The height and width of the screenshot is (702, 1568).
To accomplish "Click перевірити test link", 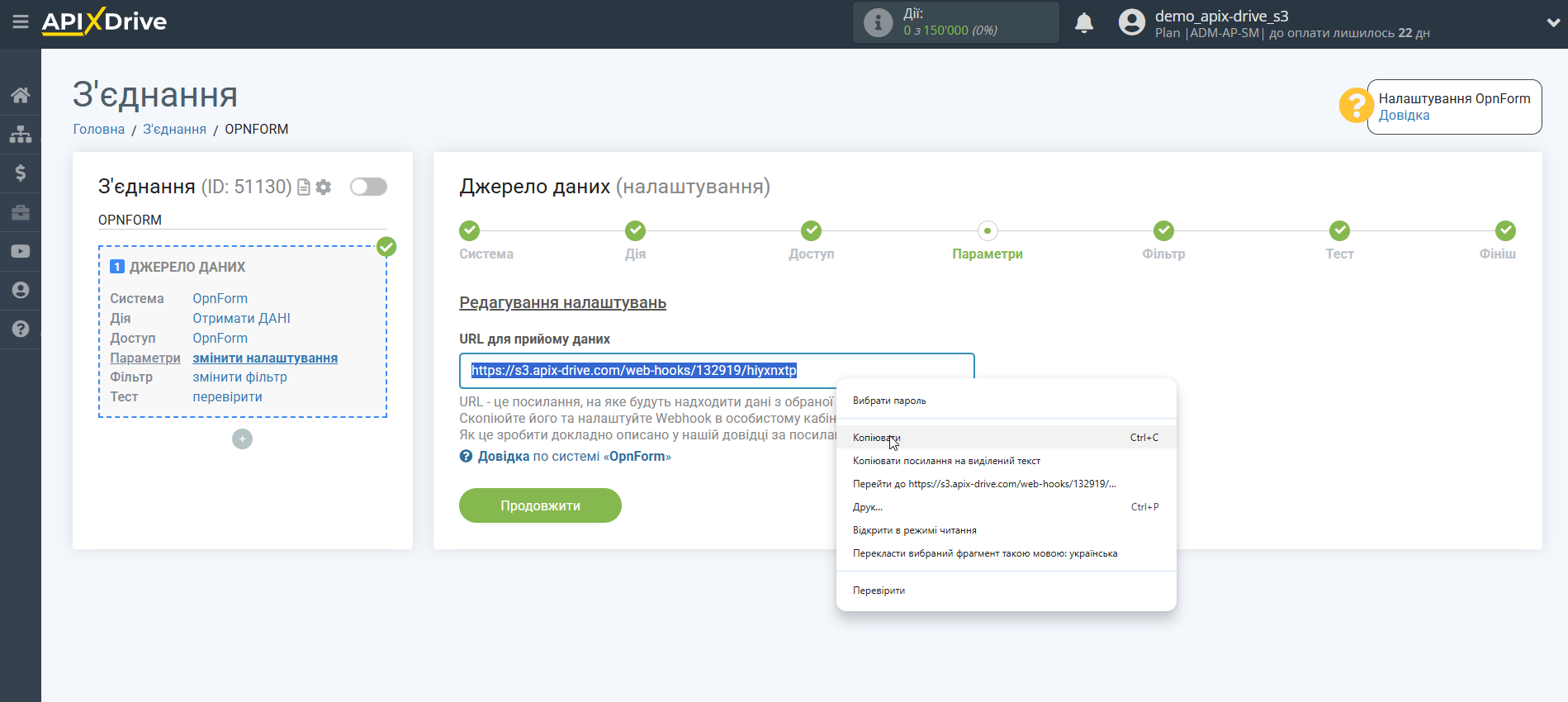I will tap(227, 396).
